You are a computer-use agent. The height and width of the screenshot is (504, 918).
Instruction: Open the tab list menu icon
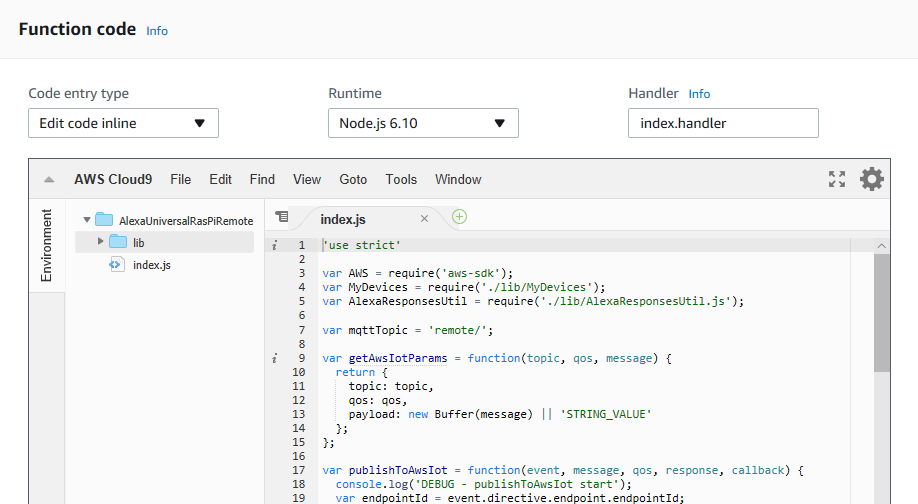(282, 217)
